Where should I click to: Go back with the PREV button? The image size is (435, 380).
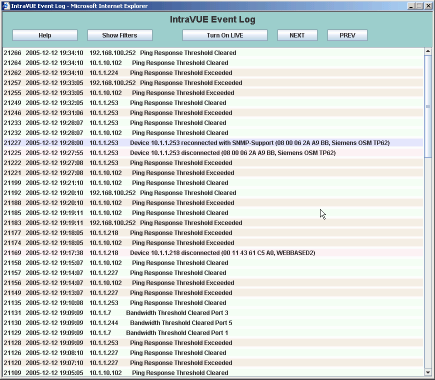point(347,35)
